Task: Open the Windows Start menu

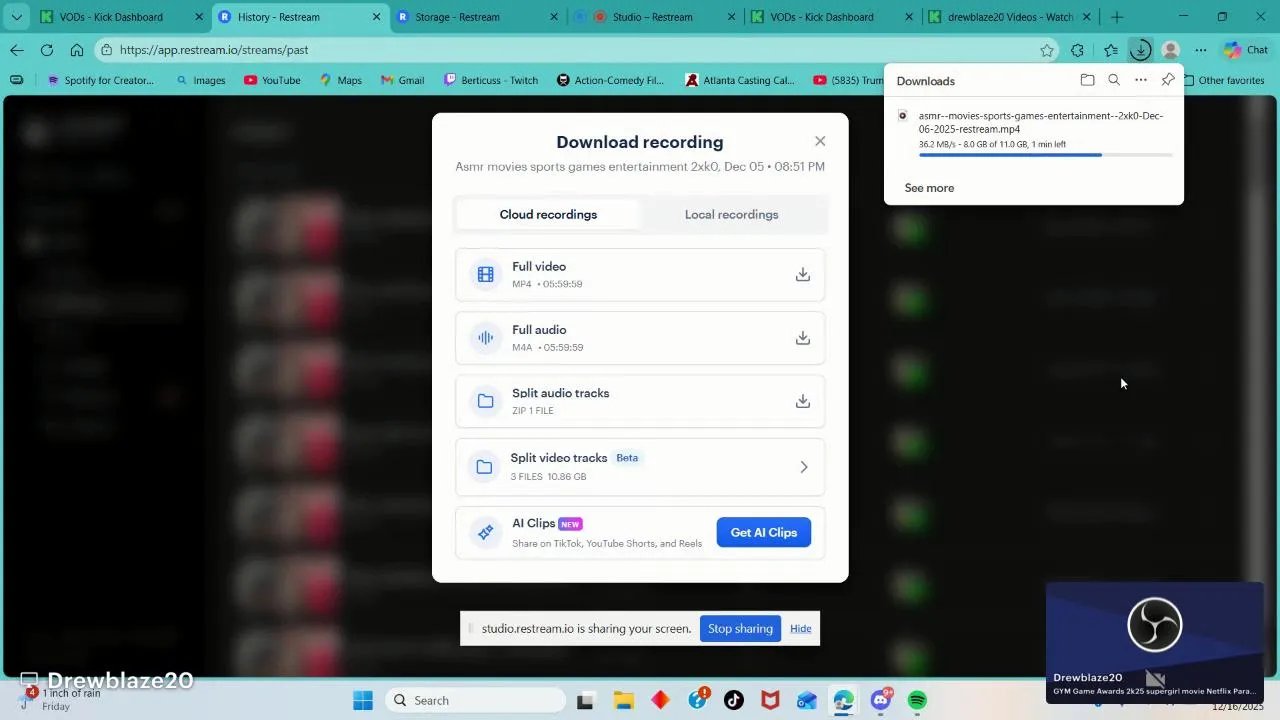Action: pyautogui.click(x=362, y=700)
